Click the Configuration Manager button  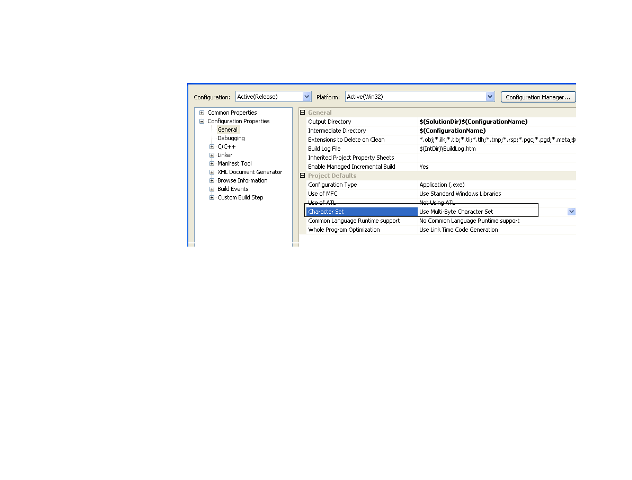[538, 97]
